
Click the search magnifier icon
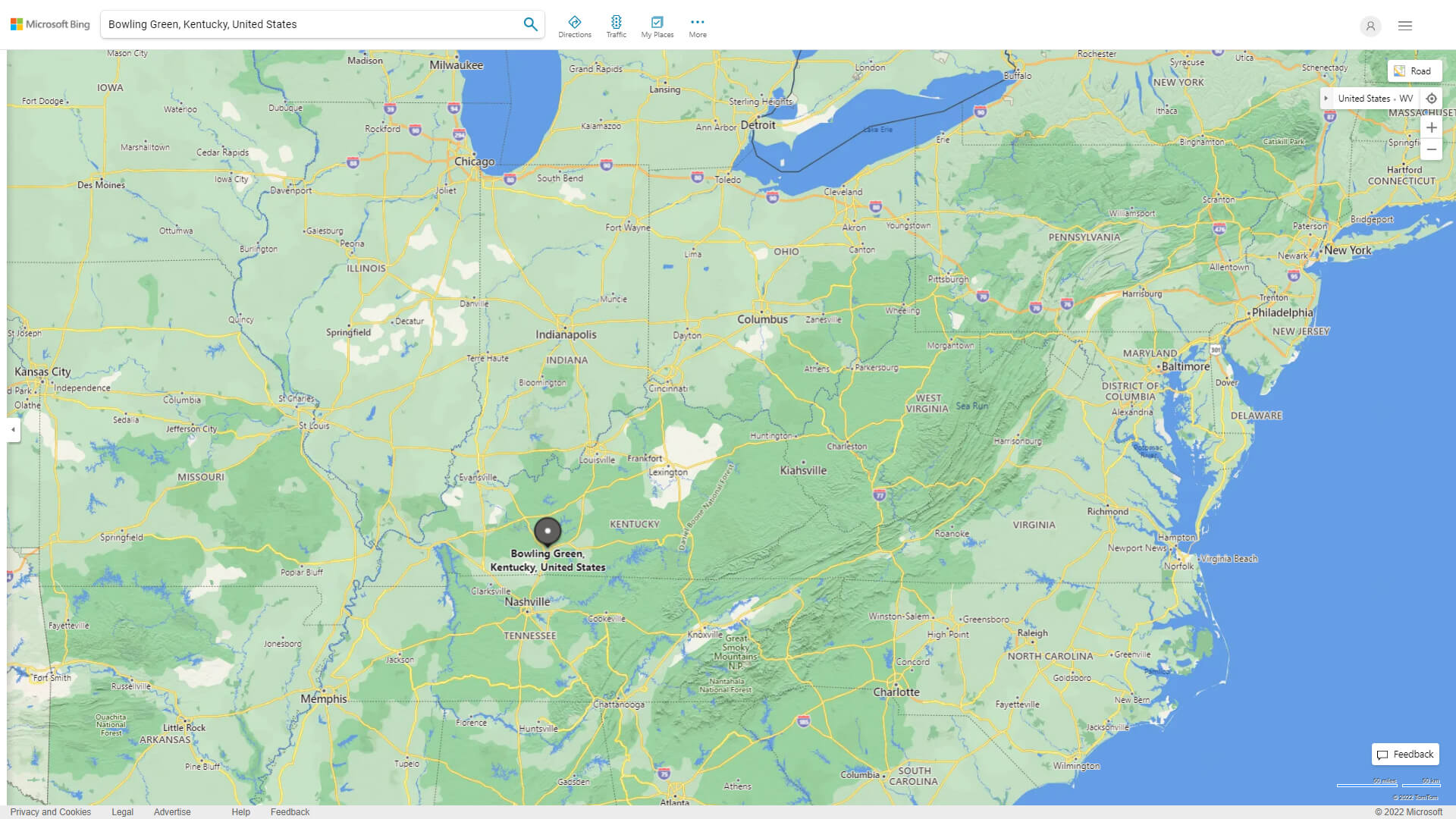[x=531, y=24]
